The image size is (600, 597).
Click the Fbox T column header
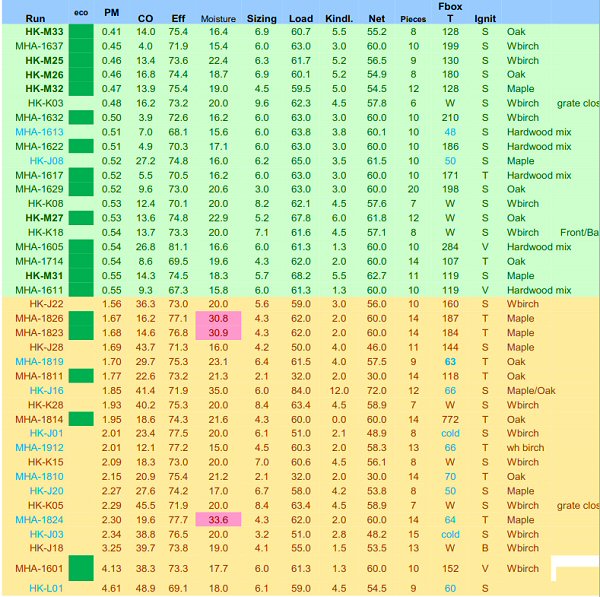point(450,12)
